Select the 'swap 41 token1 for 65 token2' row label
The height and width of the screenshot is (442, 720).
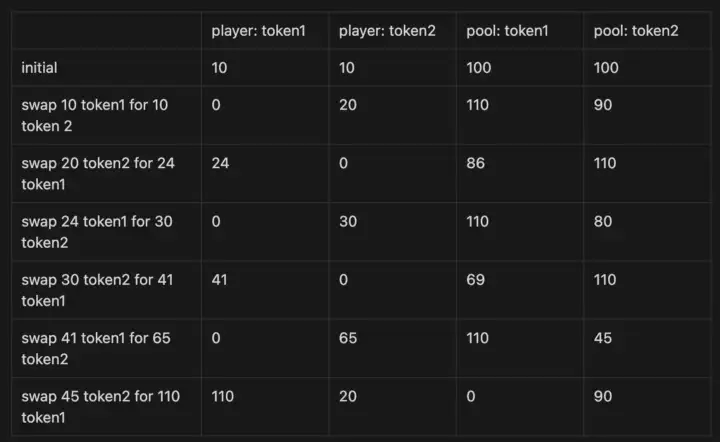pos(95,348)
